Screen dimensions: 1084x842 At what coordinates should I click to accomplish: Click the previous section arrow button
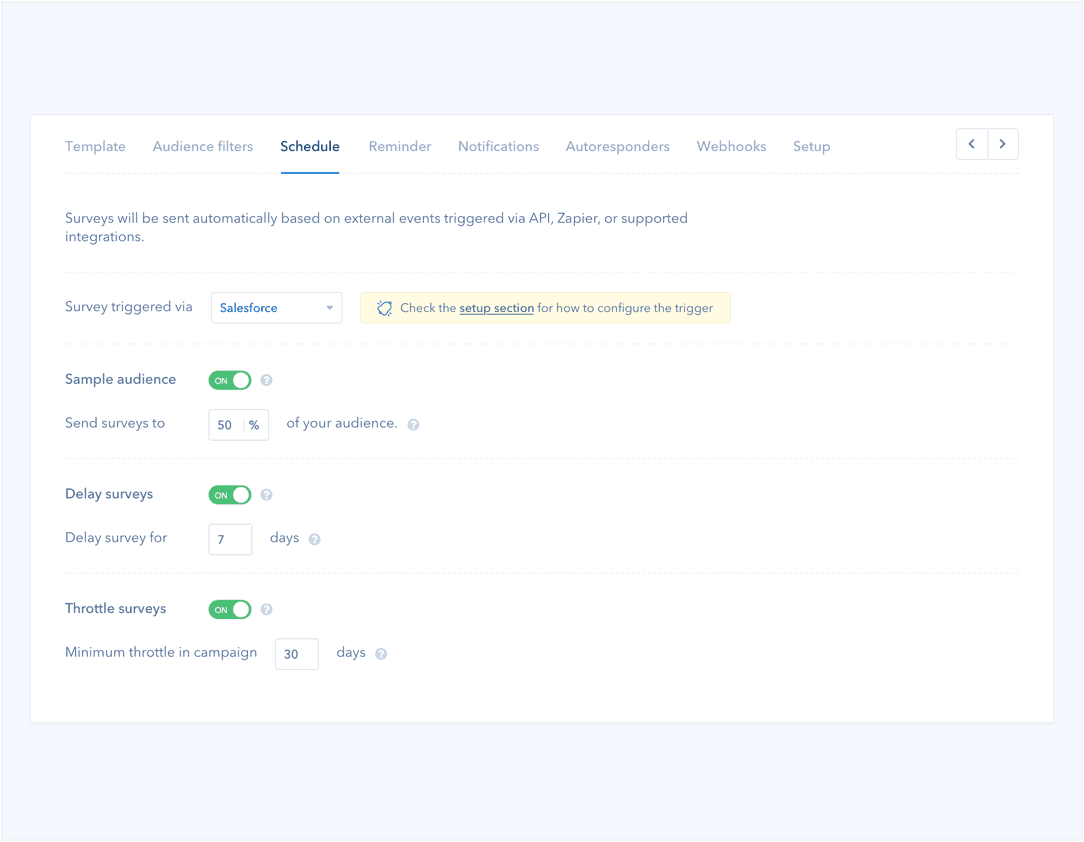click(x=972, y=144)
